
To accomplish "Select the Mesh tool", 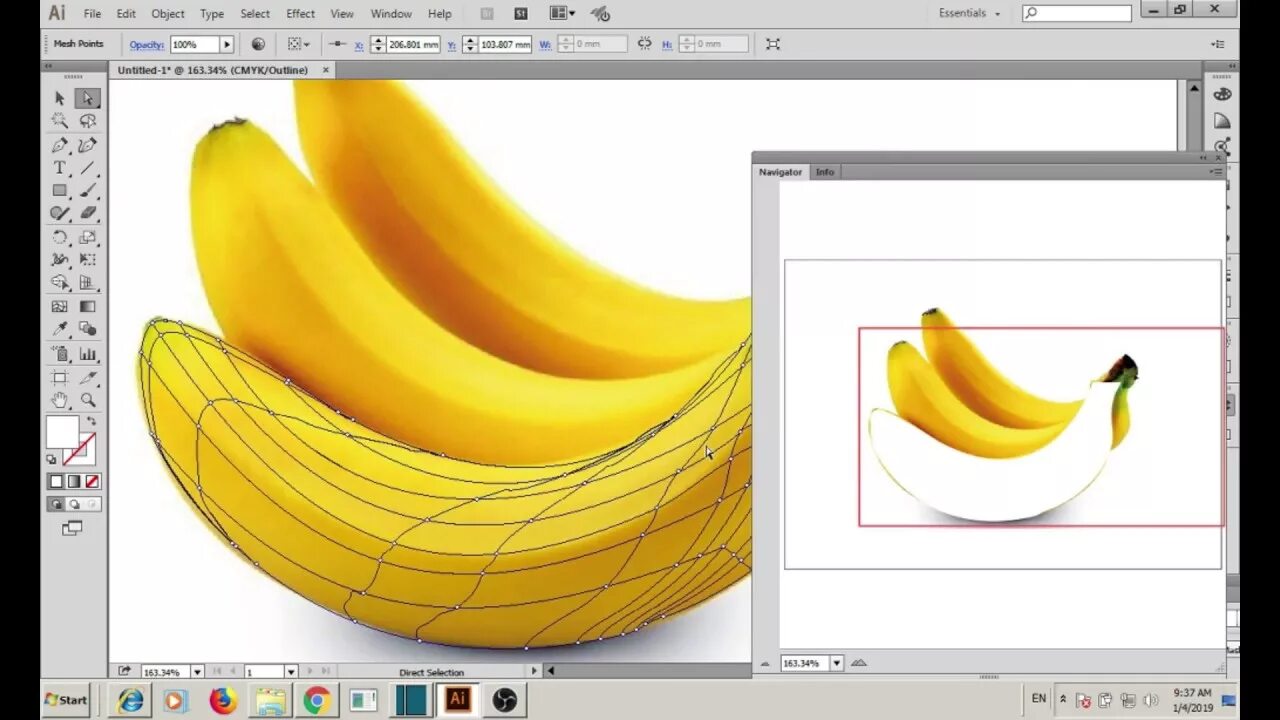I will click(x=60, y=306).
